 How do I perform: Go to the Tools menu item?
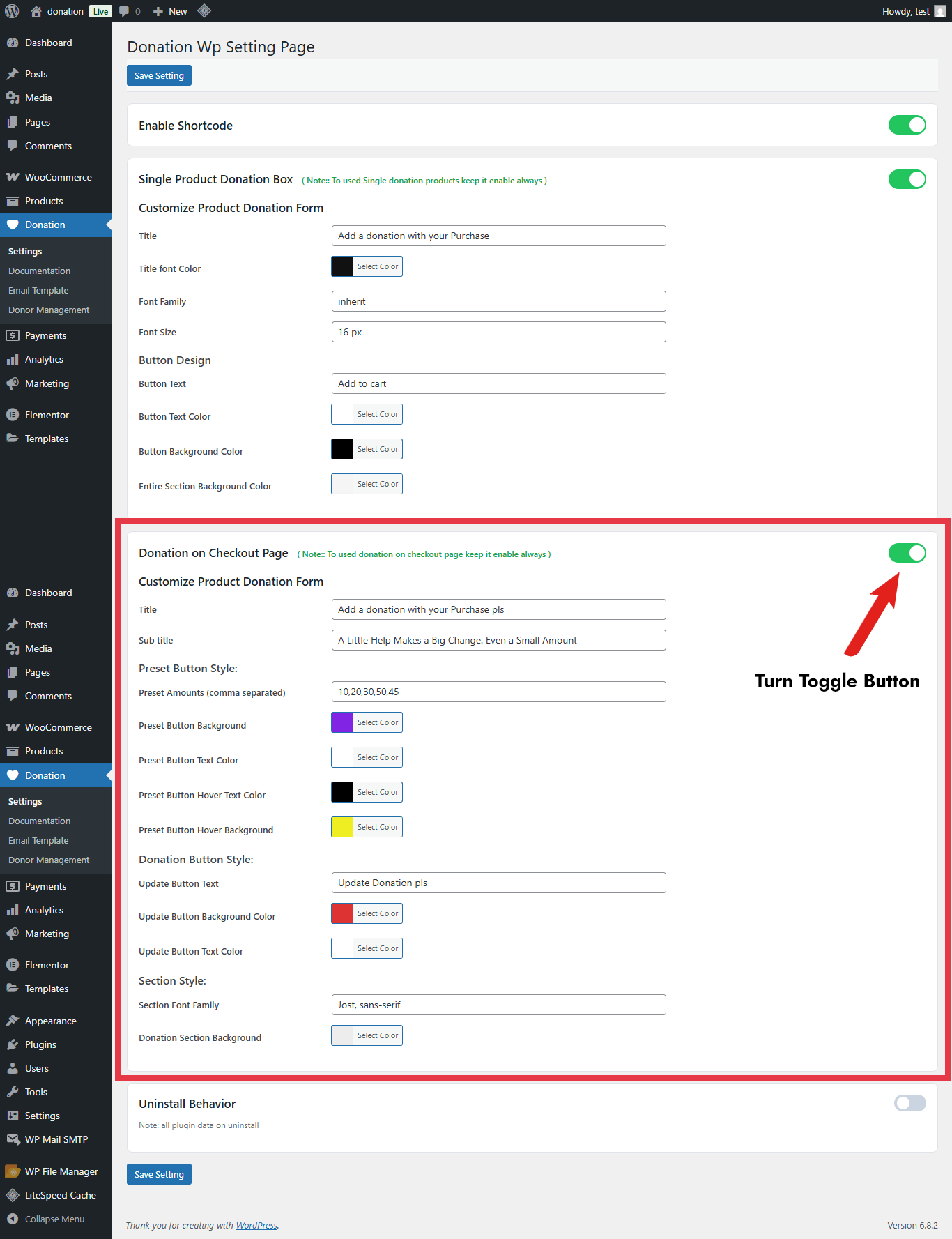[x=36, y=1092]
